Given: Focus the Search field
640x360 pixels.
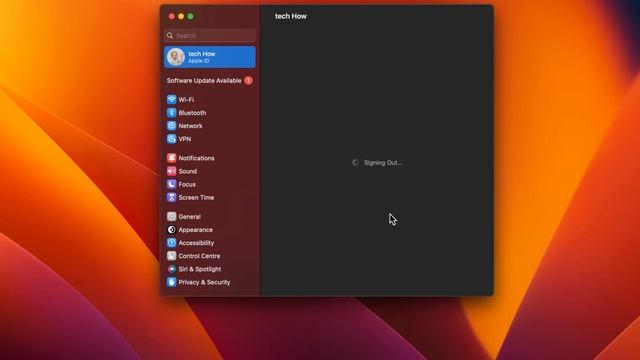Looking at the screenshot, I should click(210, 36).
